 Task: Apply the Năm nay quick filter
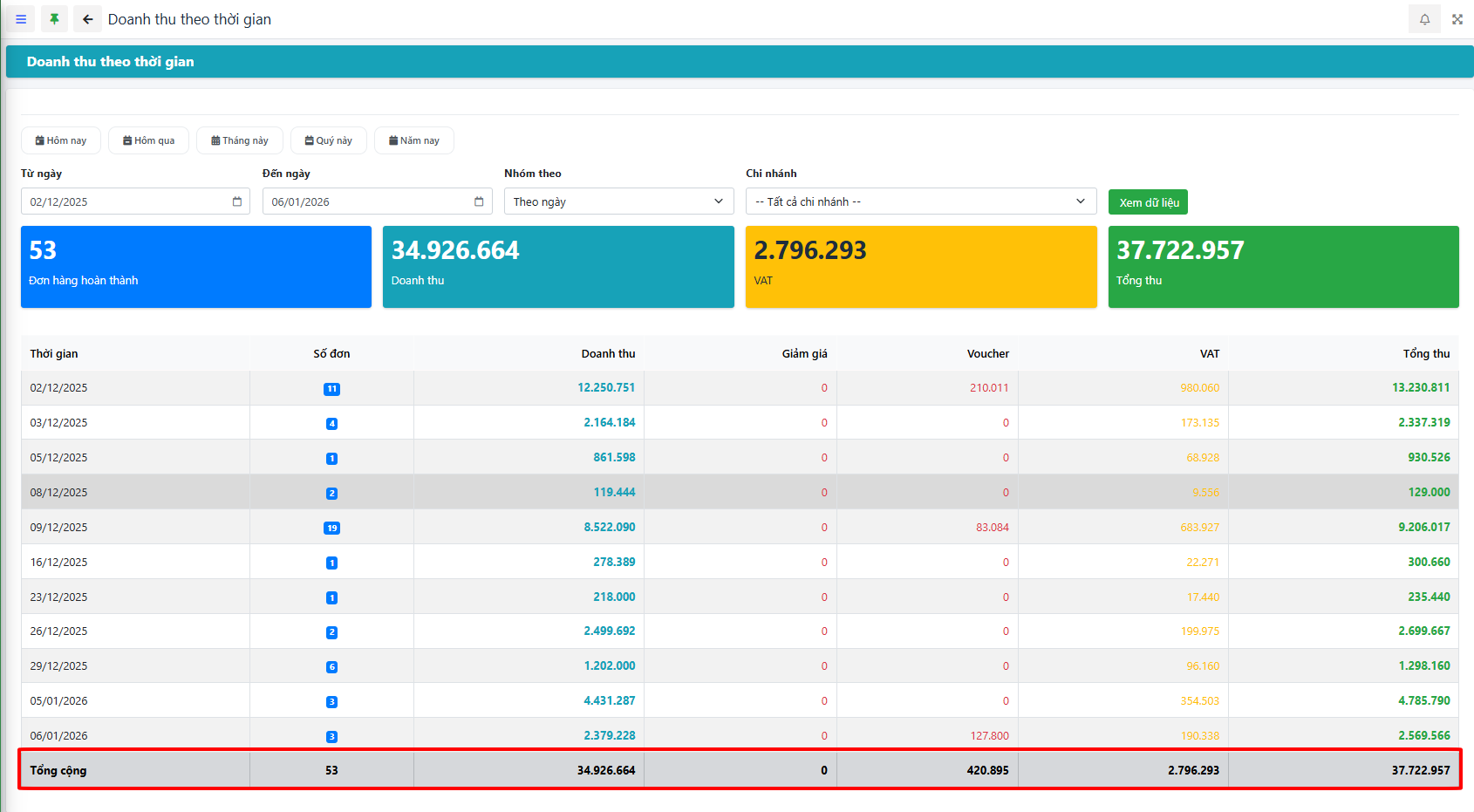(x=414, y=140)
